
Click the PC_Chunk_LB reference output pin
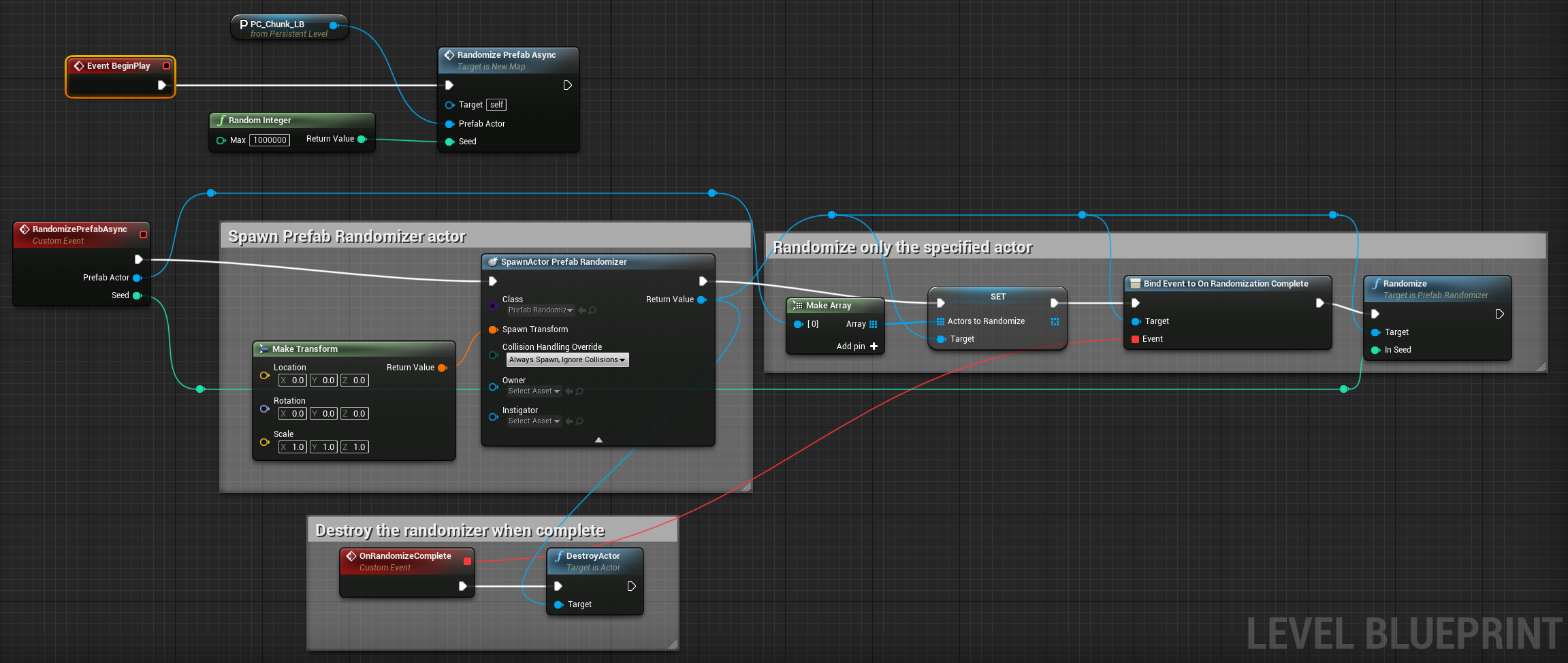tap(334, 25)
